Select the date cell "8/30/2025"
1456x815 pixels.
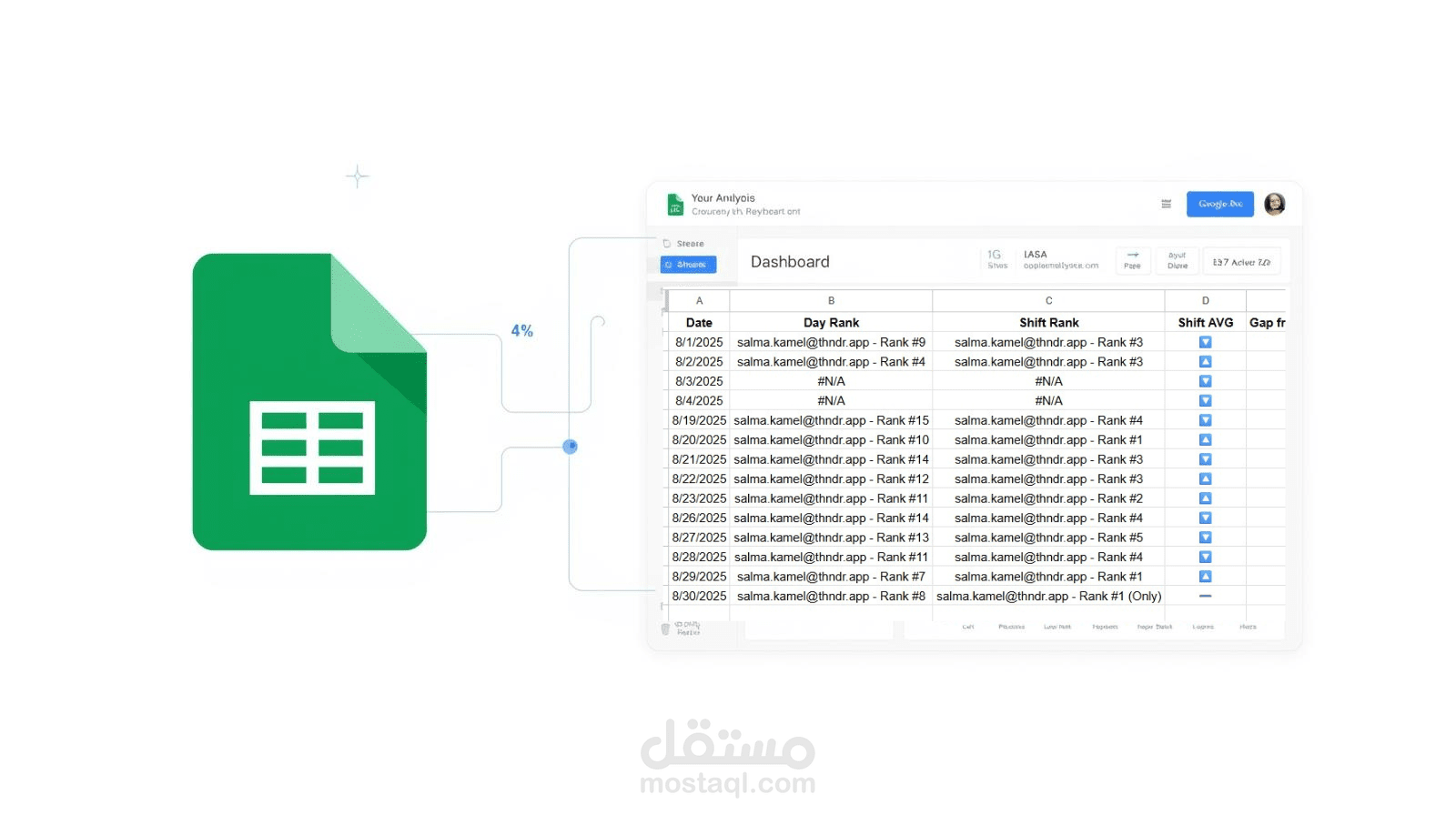pyautogui.click(x=699, y=596)
